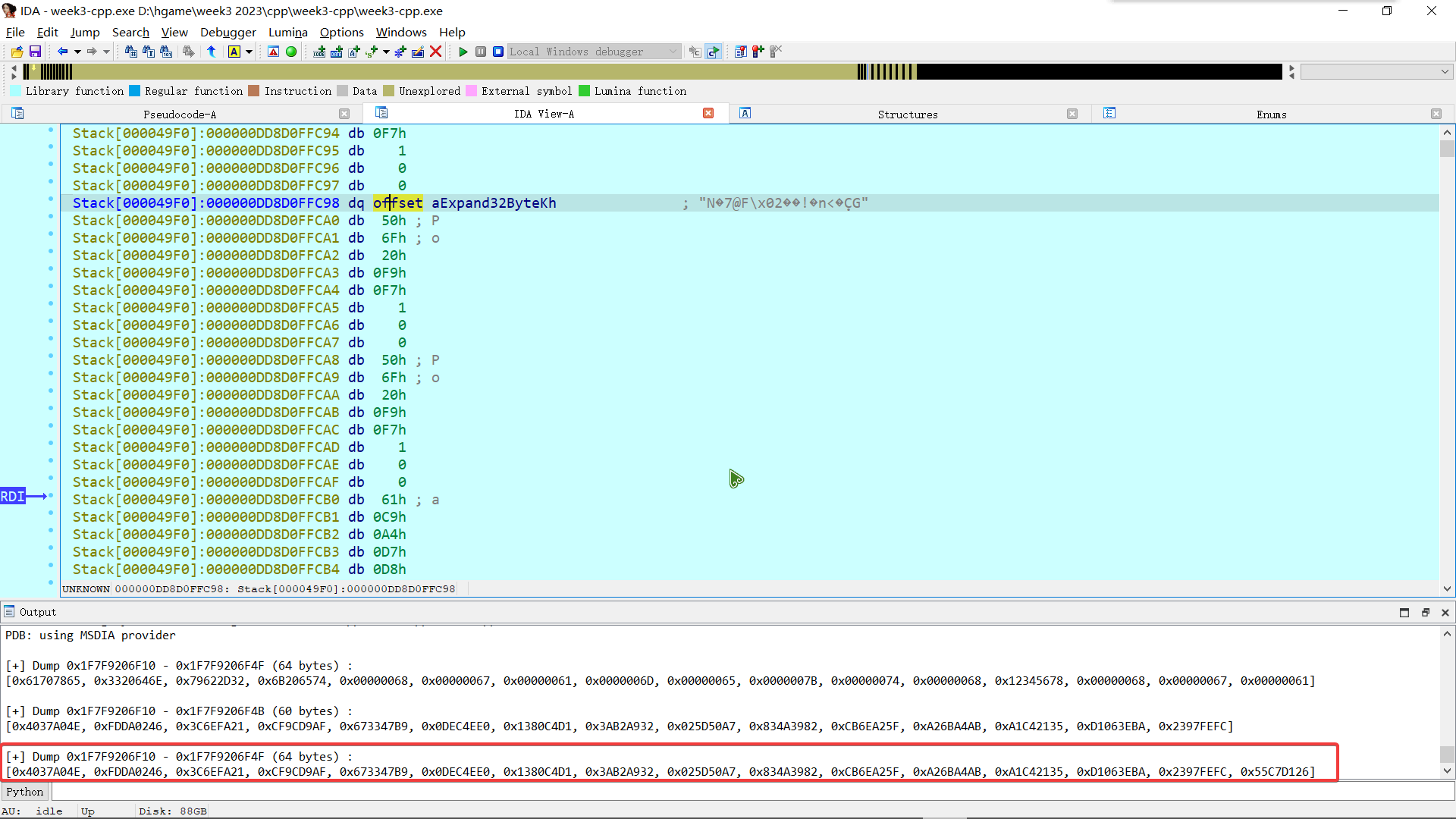Click the green circle indicator icon
Viewport: 1456px width, 819px height.
pos(291,52)
